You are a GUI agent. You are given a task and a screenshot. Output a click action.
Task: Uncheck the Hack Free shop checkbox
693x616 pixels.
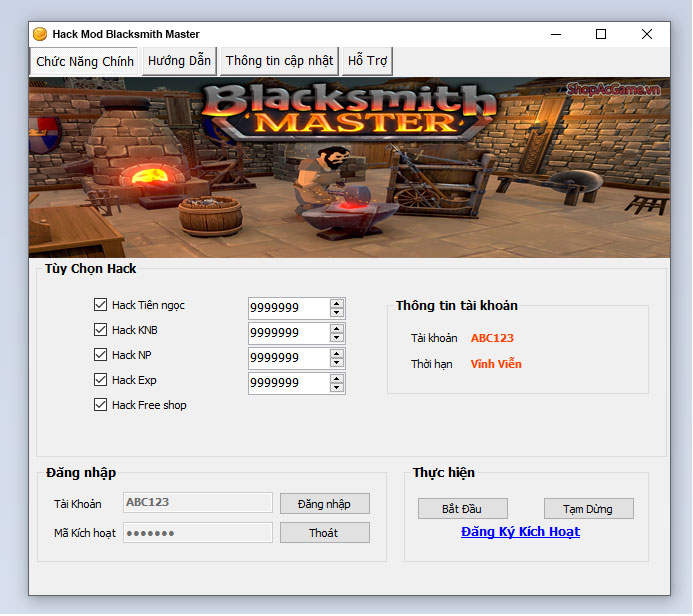coord(100,405)
